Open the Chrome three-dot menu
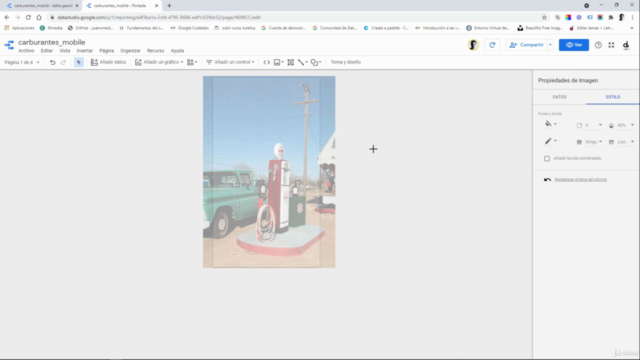The width and height of the screenshot is (640, 360). (x=632, y=17)
